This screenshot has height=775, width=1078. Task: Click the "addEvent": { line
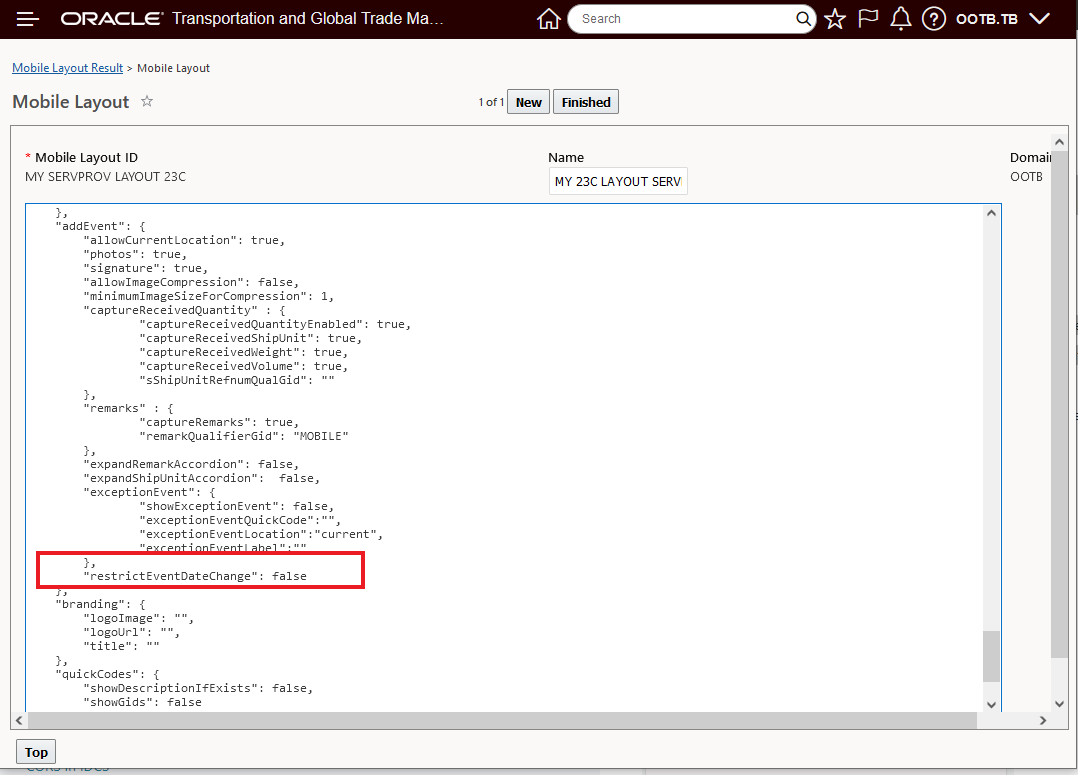[100, 226]
